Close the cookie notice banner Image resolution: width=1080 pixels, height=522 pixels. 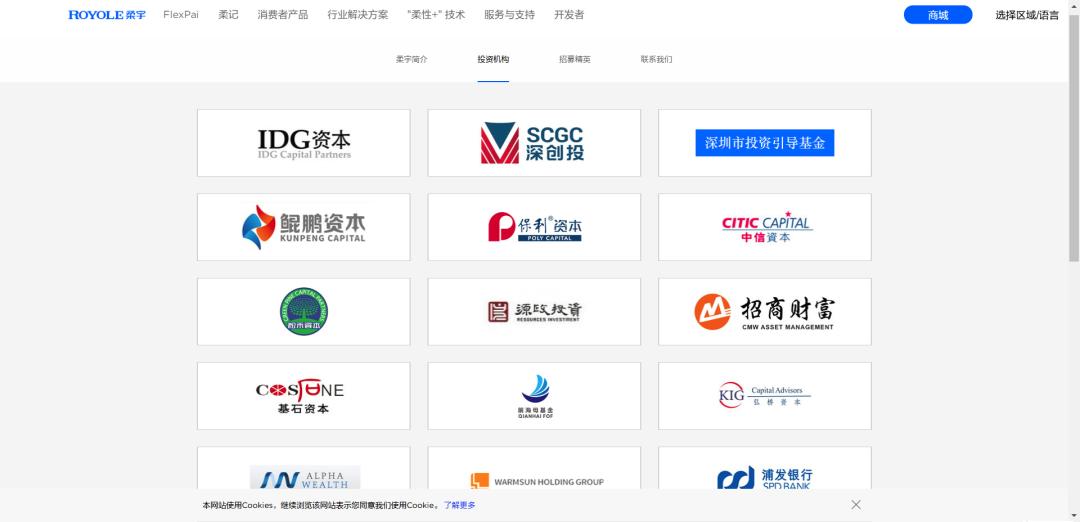[x=855, y=505]
